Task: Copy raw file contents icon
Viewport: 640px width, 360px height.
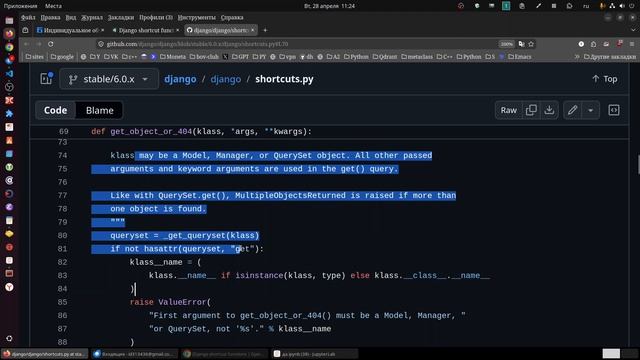Action: tap(531, 110)
